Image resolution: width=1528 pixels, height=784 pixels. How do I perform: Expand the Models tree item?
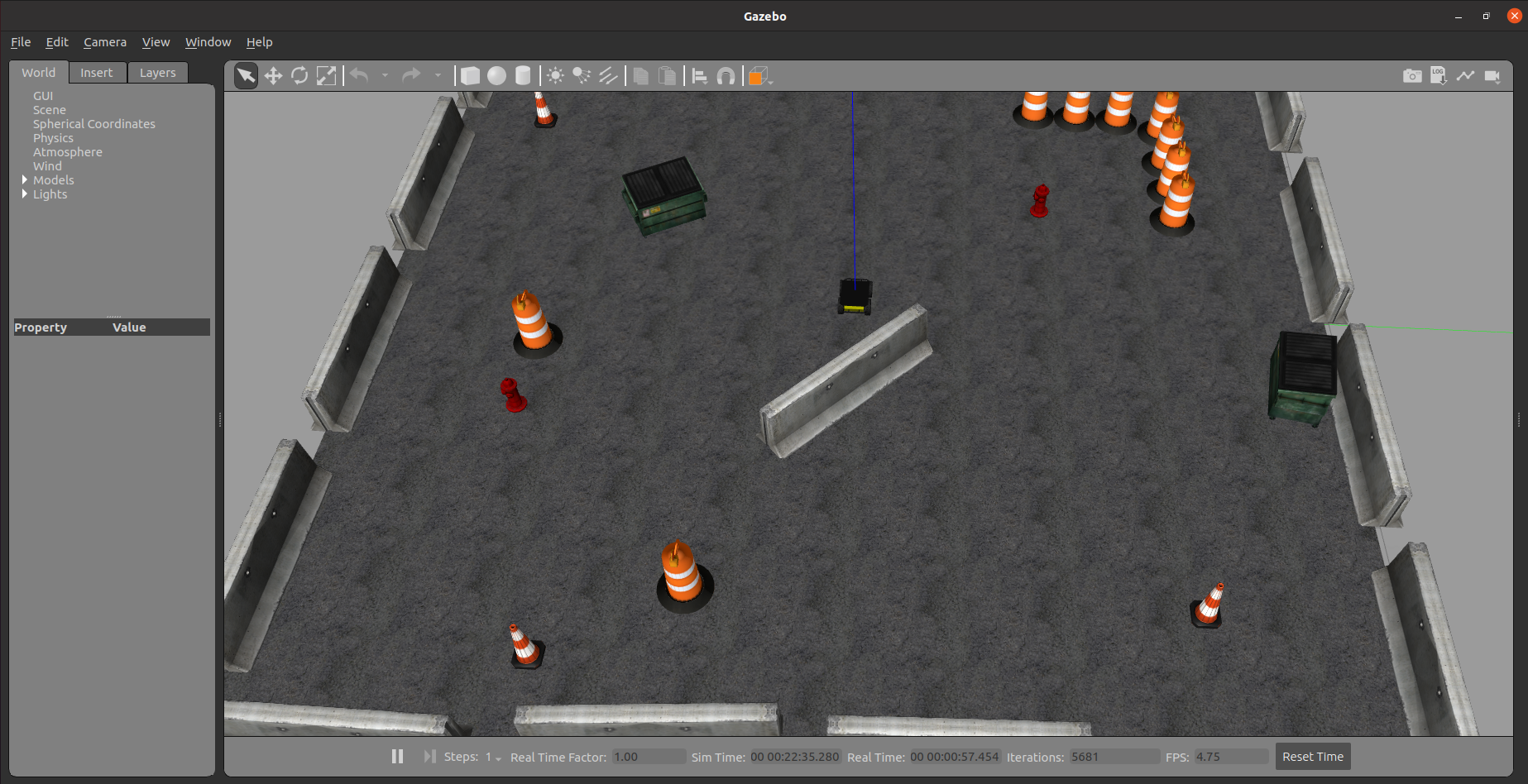coord(25,179)
